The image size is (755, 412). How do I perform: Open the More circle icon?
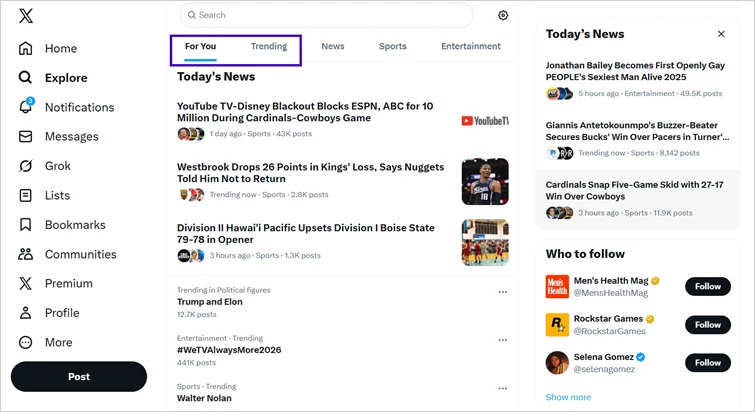pyautogui.click(x=26, y=342)
